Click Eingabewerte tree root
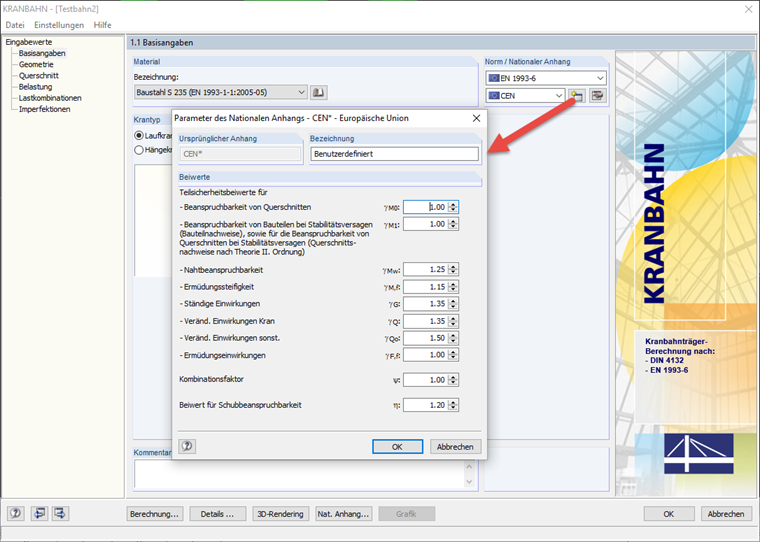Screen dimensions: 760x542 [x=29, y=42]
